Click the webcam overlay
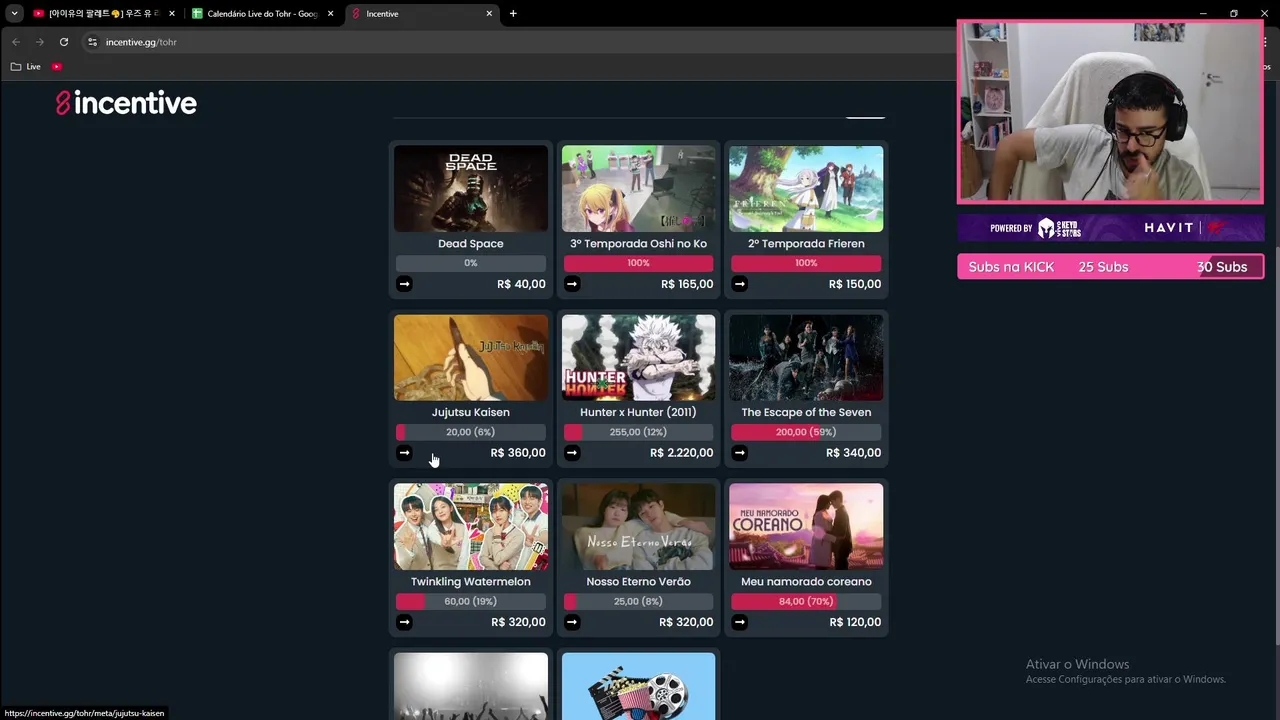The height and width of the screenshot is (720, 1280). click(x=1110, y=112)
